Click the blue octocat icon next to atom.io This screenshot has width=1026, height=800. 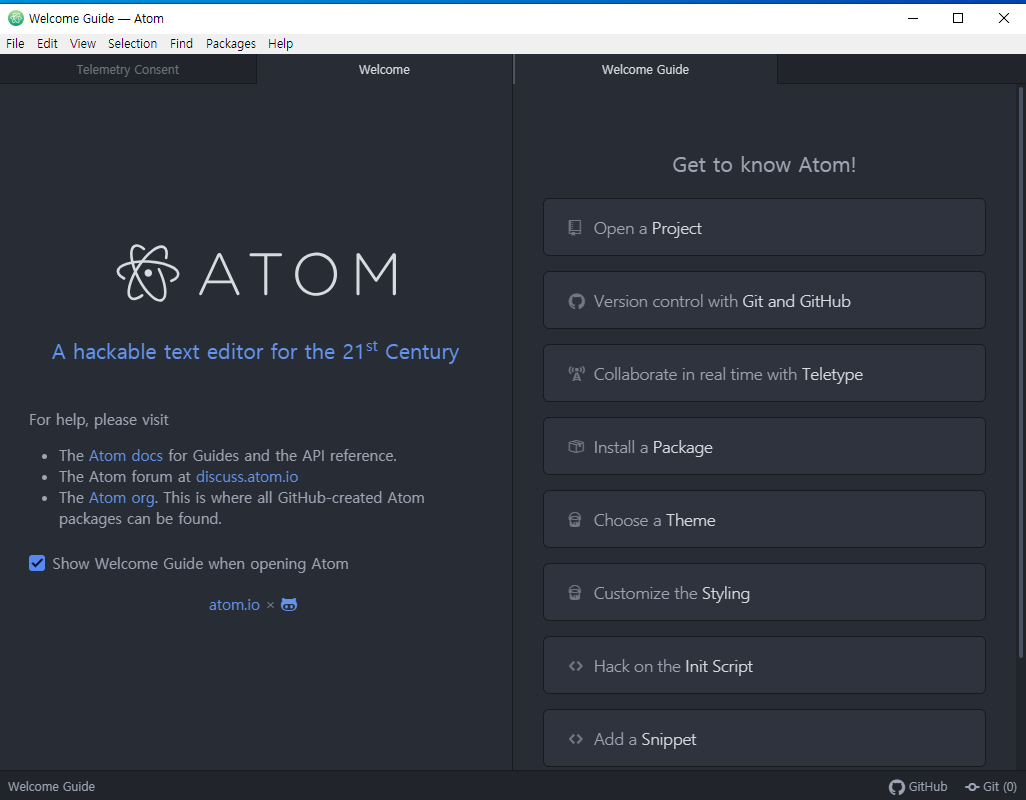pos(289,604)
